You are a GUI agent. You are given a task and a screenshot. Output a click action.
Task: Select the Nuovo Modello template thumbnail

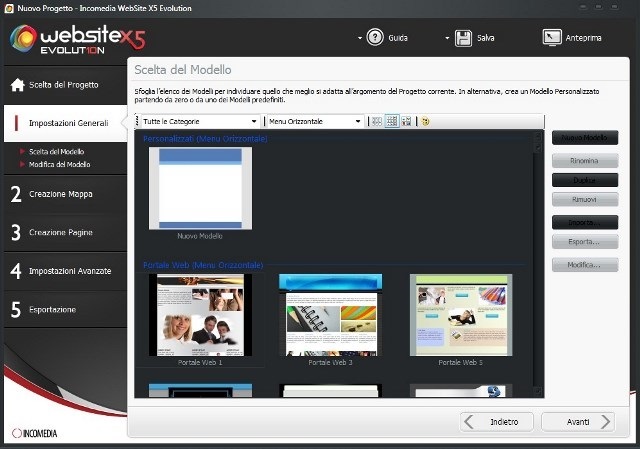200,189
